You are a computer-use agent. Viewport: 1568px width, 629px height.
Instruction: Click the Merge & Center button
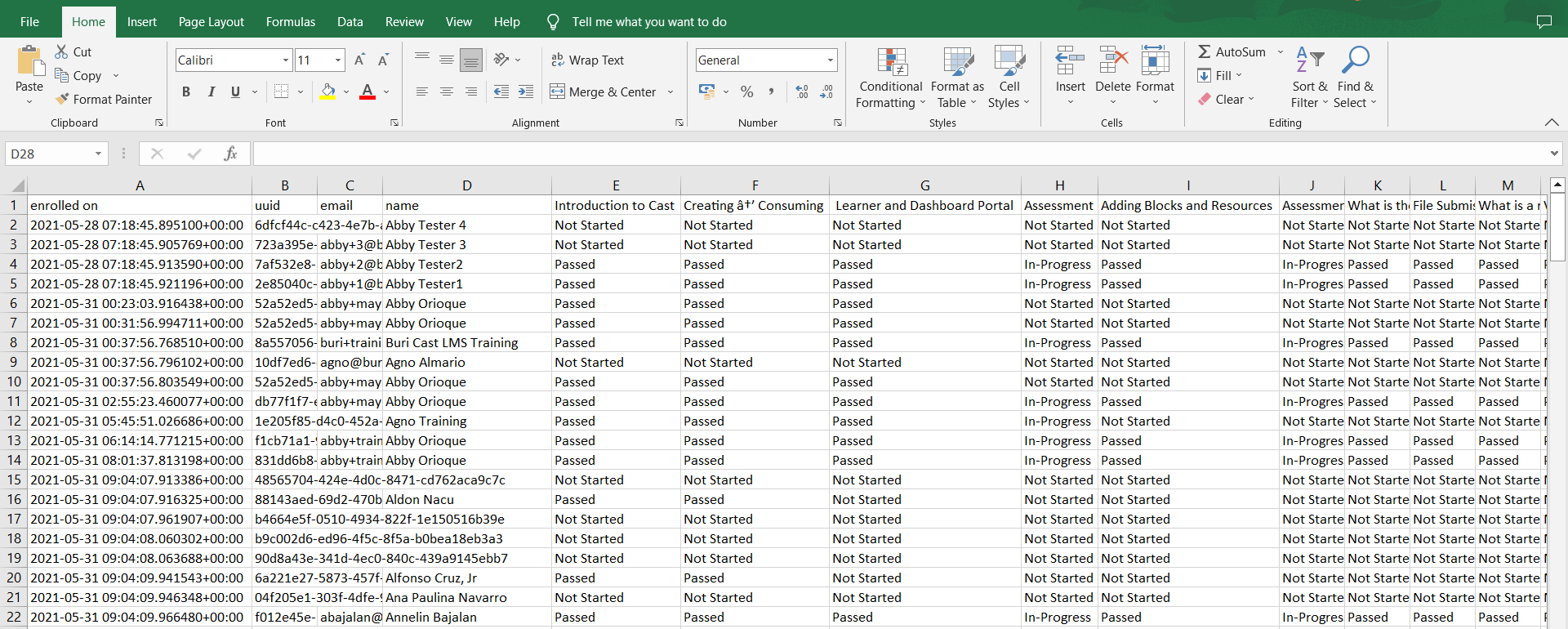tap(604, 91)
